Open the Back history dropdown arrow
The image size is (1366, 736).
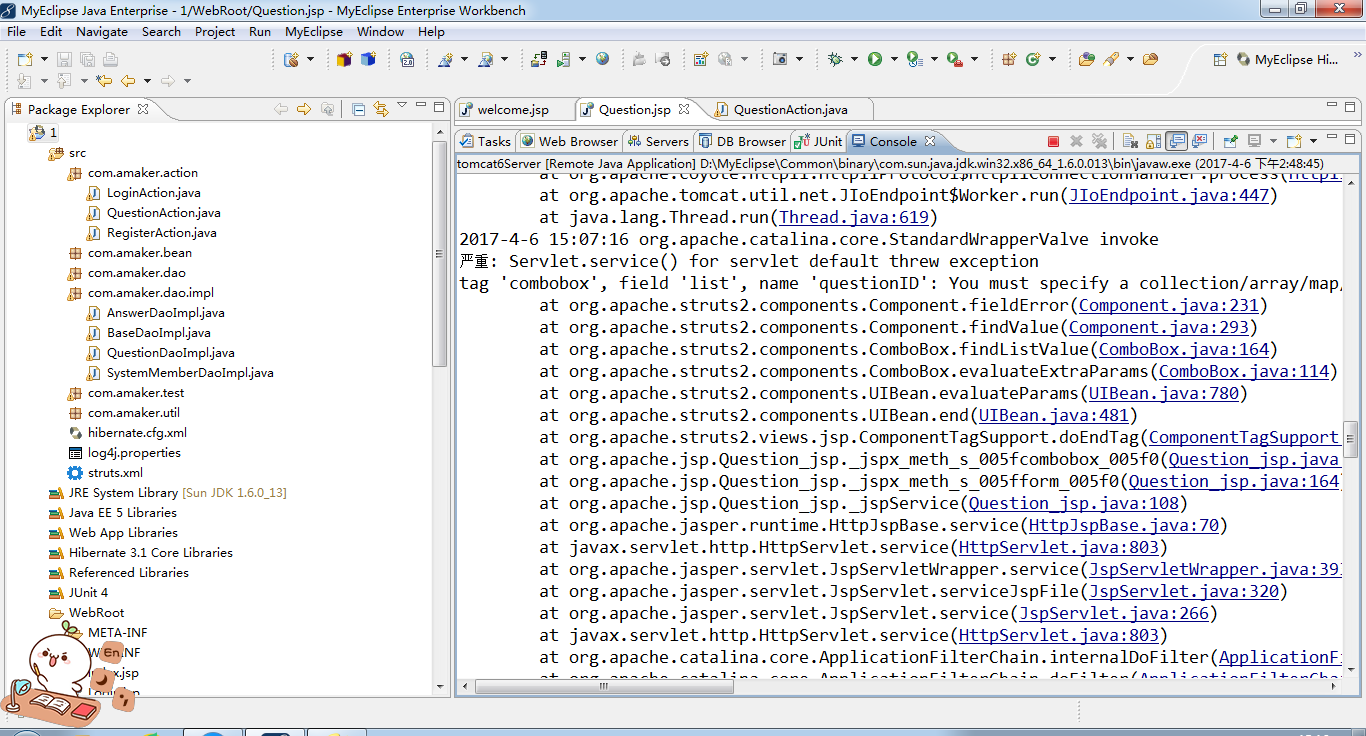tap(147, 81)
